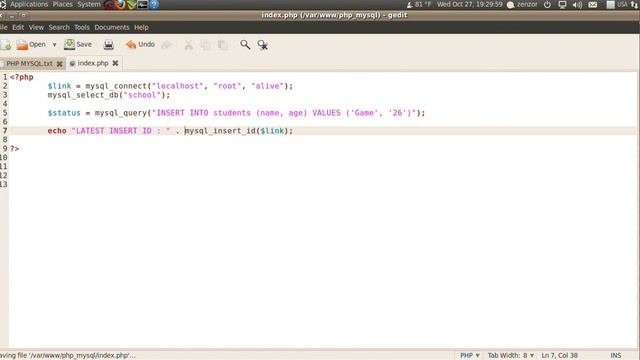
Task: Open the Places panel menu
Action: tap(62, 4)
